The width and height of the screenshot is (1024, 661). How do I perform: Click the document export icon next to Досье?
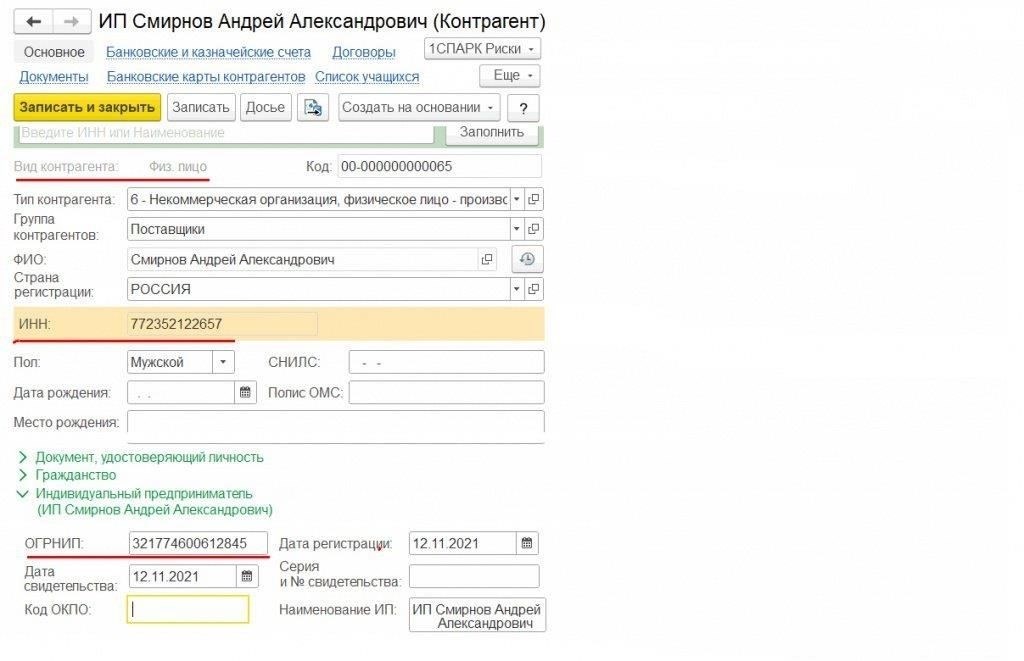(x=314, y=108)
